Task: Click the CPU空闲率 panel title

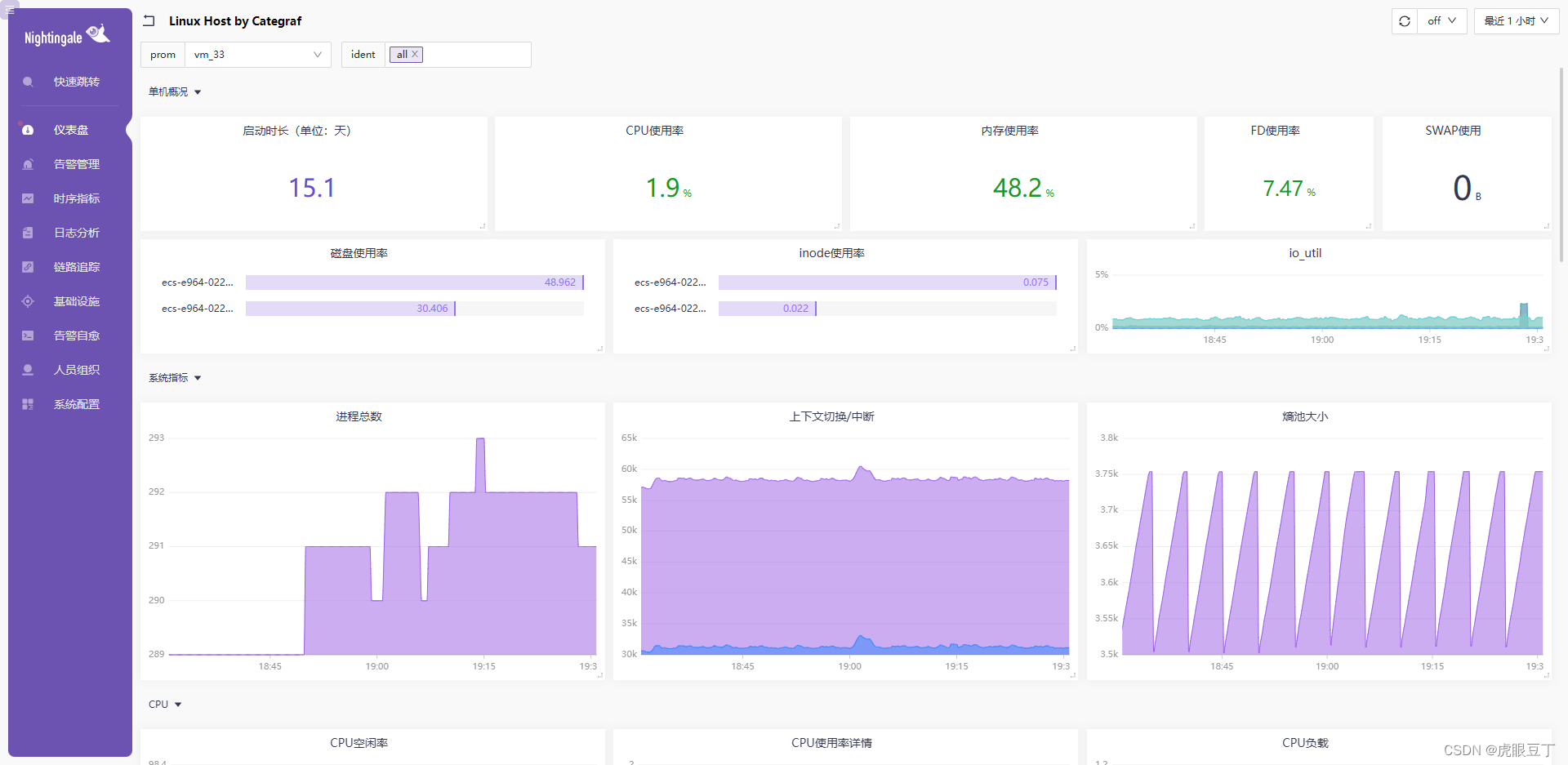Action: (359, 743)
